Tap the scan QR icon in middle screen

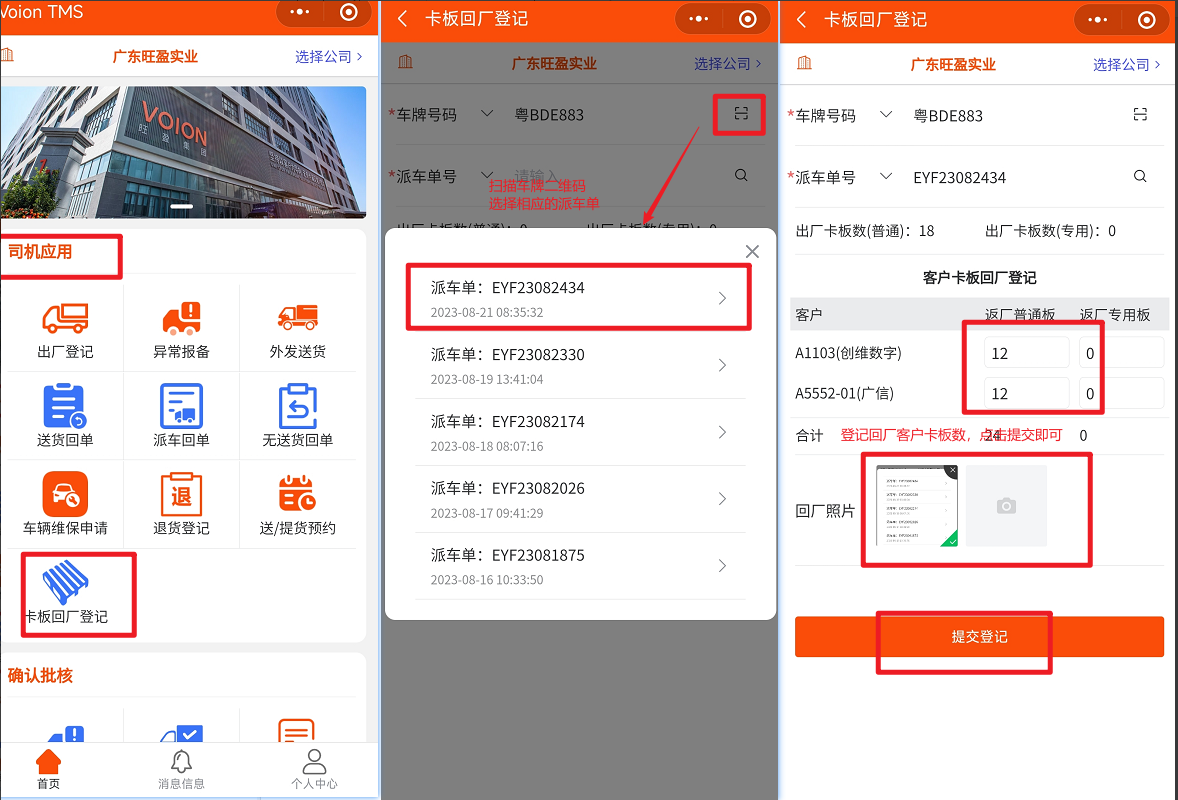click(x=741, y=113)
